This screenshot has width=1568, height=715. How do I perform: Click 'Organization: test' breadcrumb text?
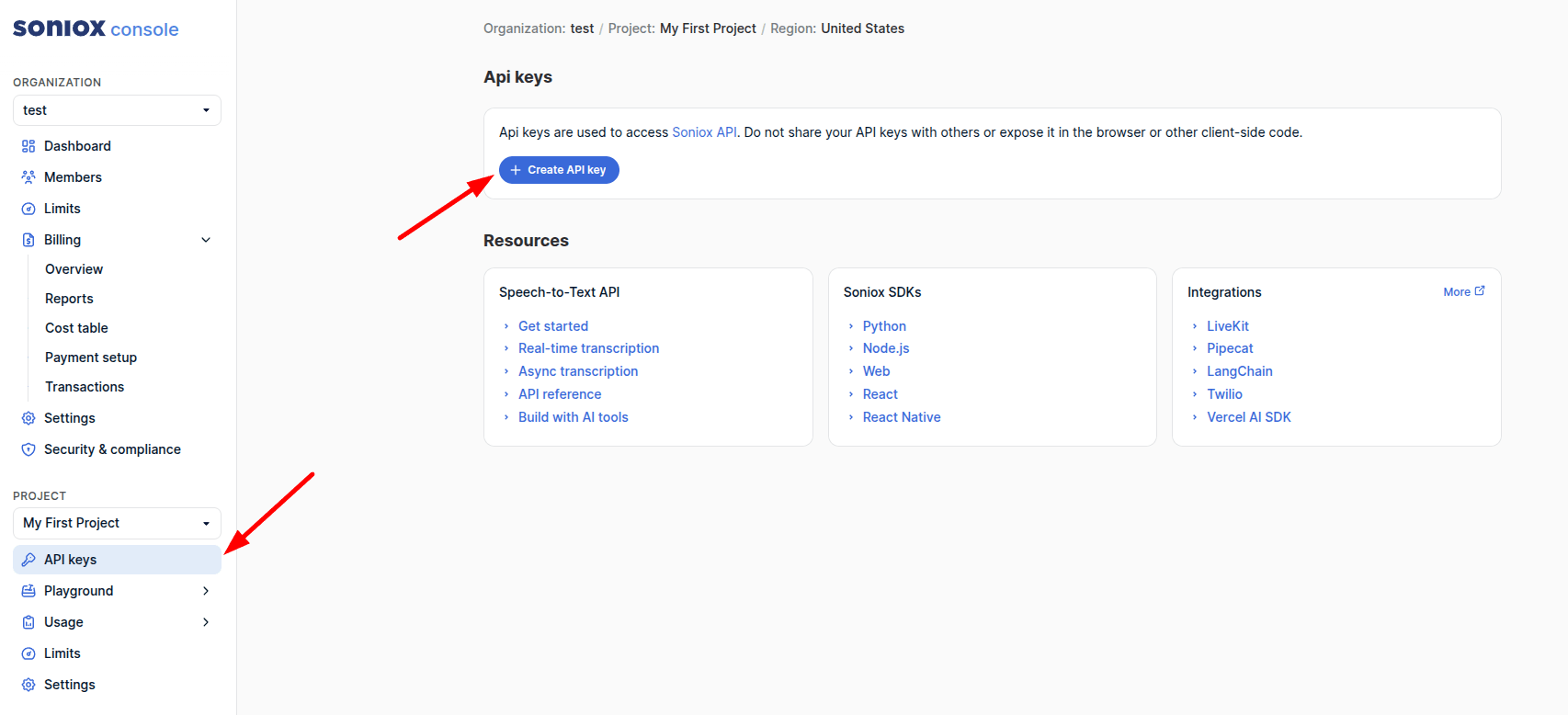(539, 28)
